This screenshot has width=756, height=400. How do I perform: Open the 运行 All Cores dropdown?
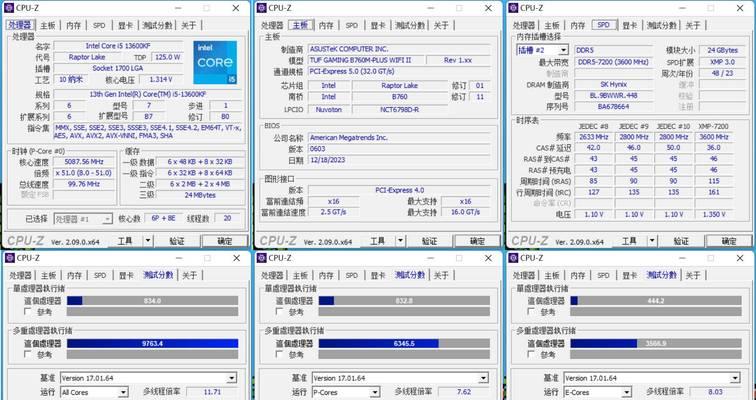(94, 392)
